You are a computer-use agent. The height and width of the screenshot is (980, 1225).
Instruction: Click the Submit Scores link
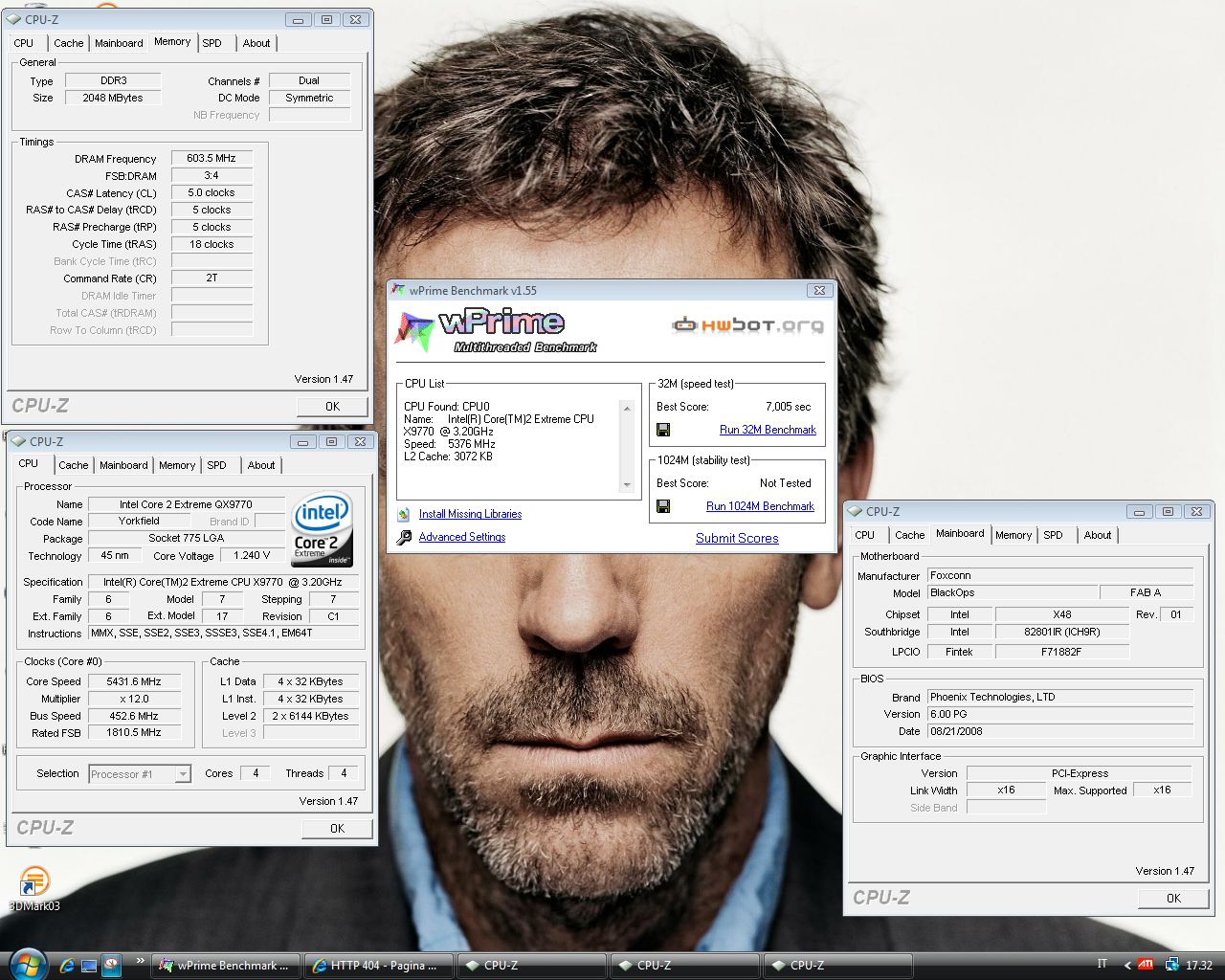(737, 538)
